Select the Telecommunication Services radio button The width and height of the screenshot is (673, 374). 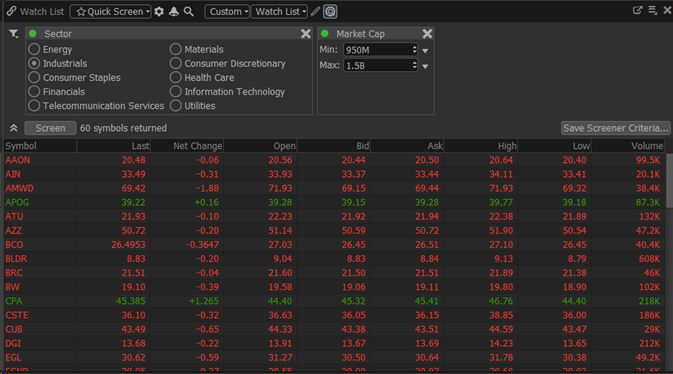coord(34,106)
